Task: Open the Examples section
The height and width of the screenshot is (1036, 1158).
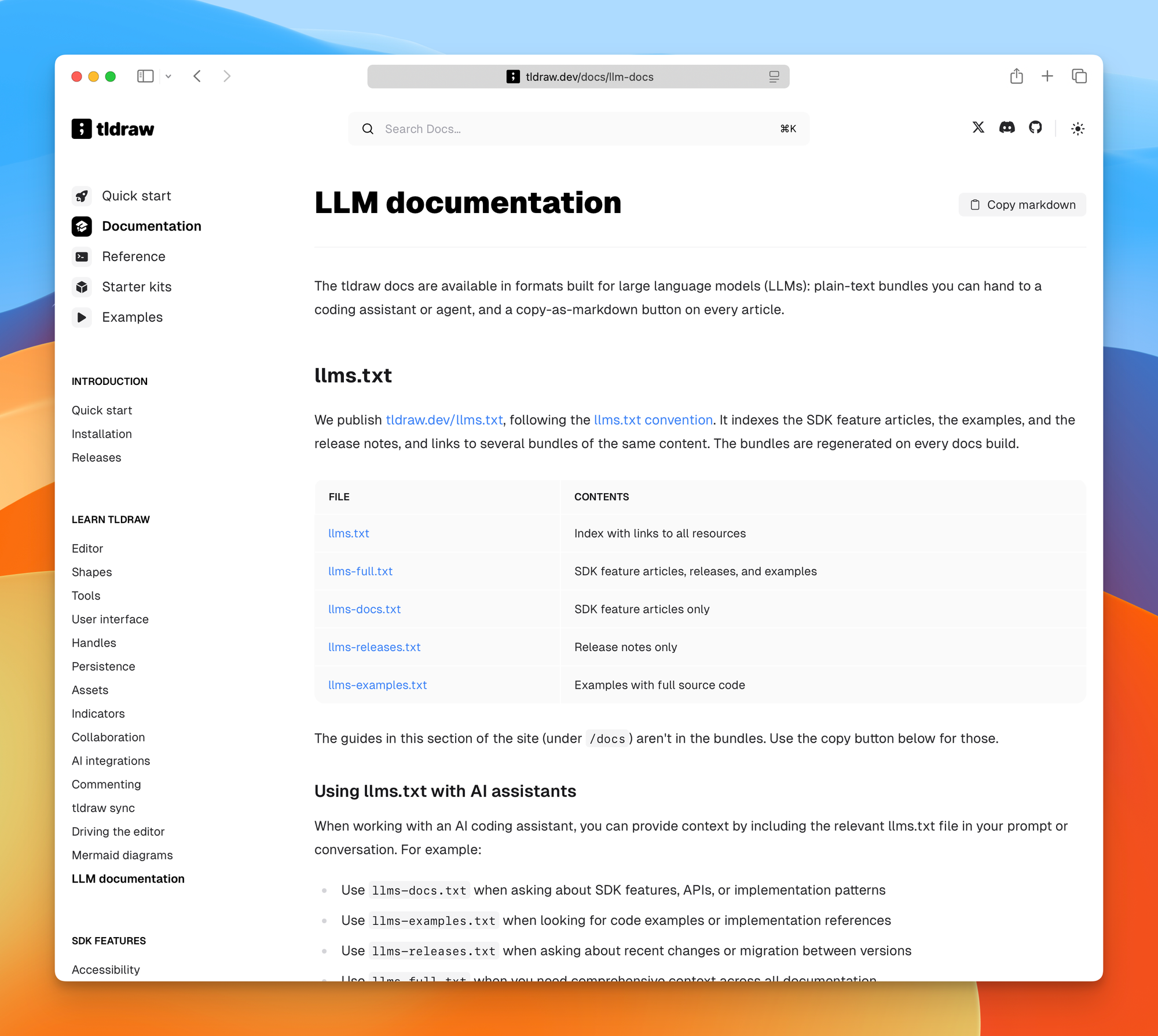Action: (133, 317)
